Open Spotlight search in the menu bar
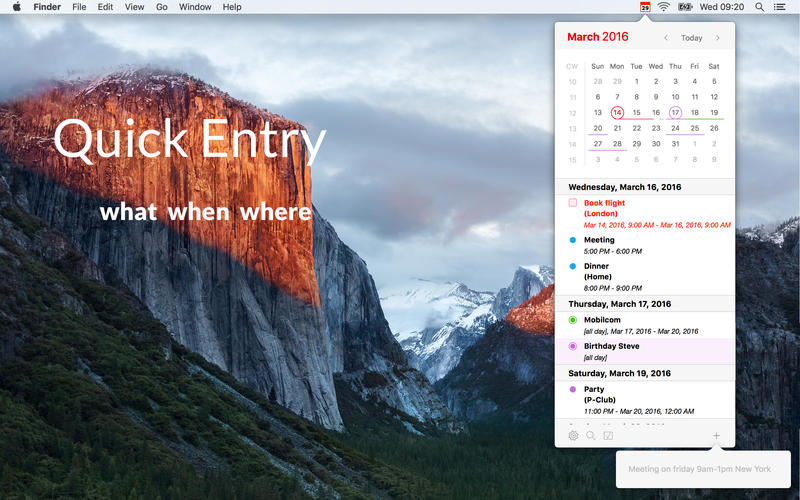This screenshot has width=800, height=500. (x=759, y=7)
